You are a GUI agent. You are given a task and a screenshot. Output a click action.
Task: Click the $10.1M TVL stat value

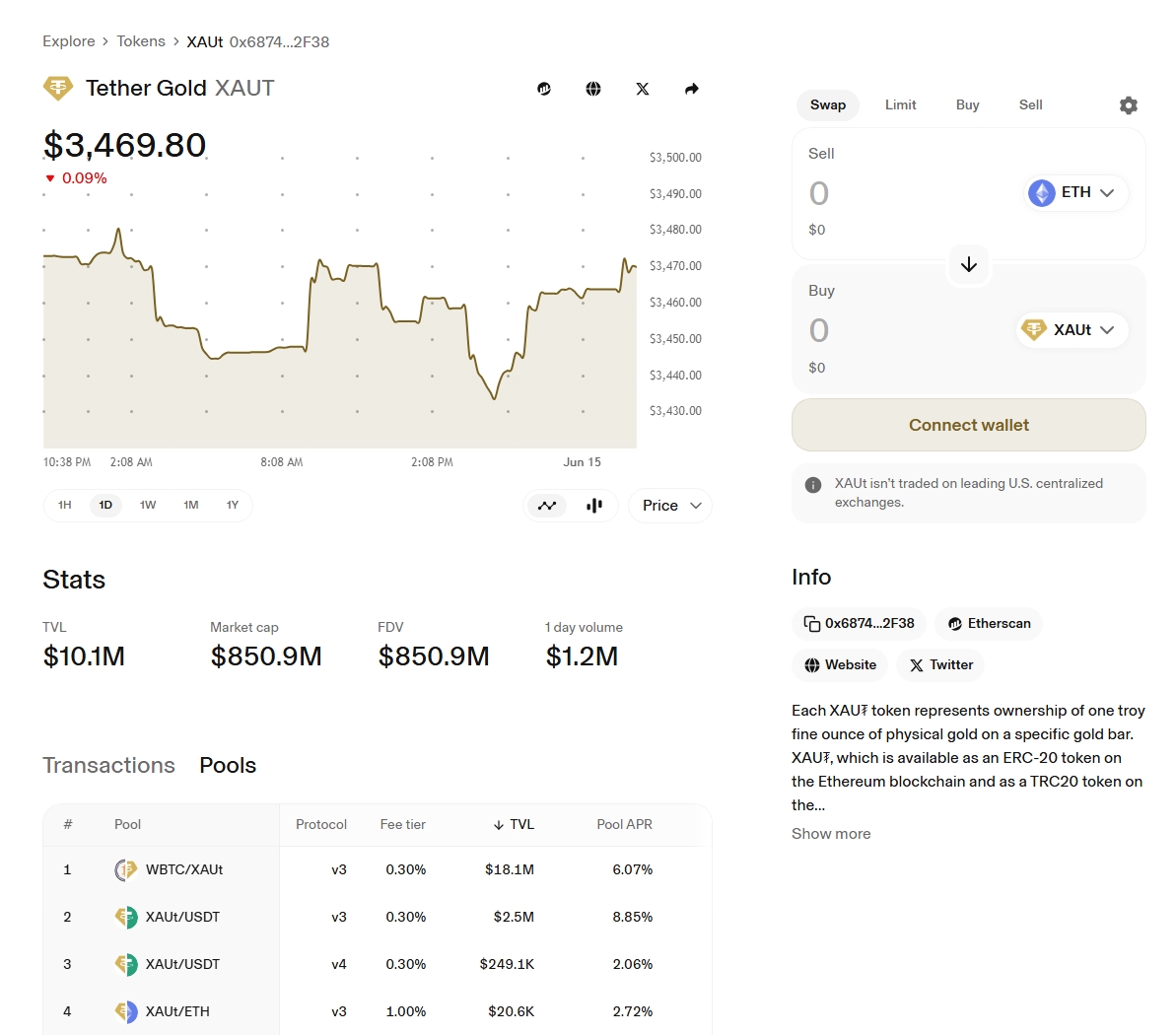(x=84, y=656)
